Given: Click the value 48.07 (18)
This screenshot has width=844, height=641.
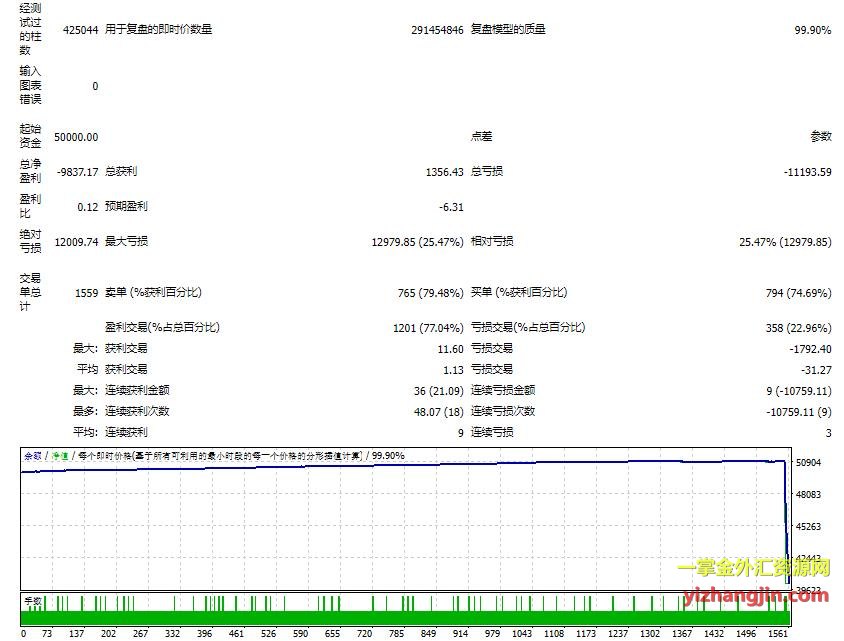Looking at the screenshot, I should tap(439, 412).
